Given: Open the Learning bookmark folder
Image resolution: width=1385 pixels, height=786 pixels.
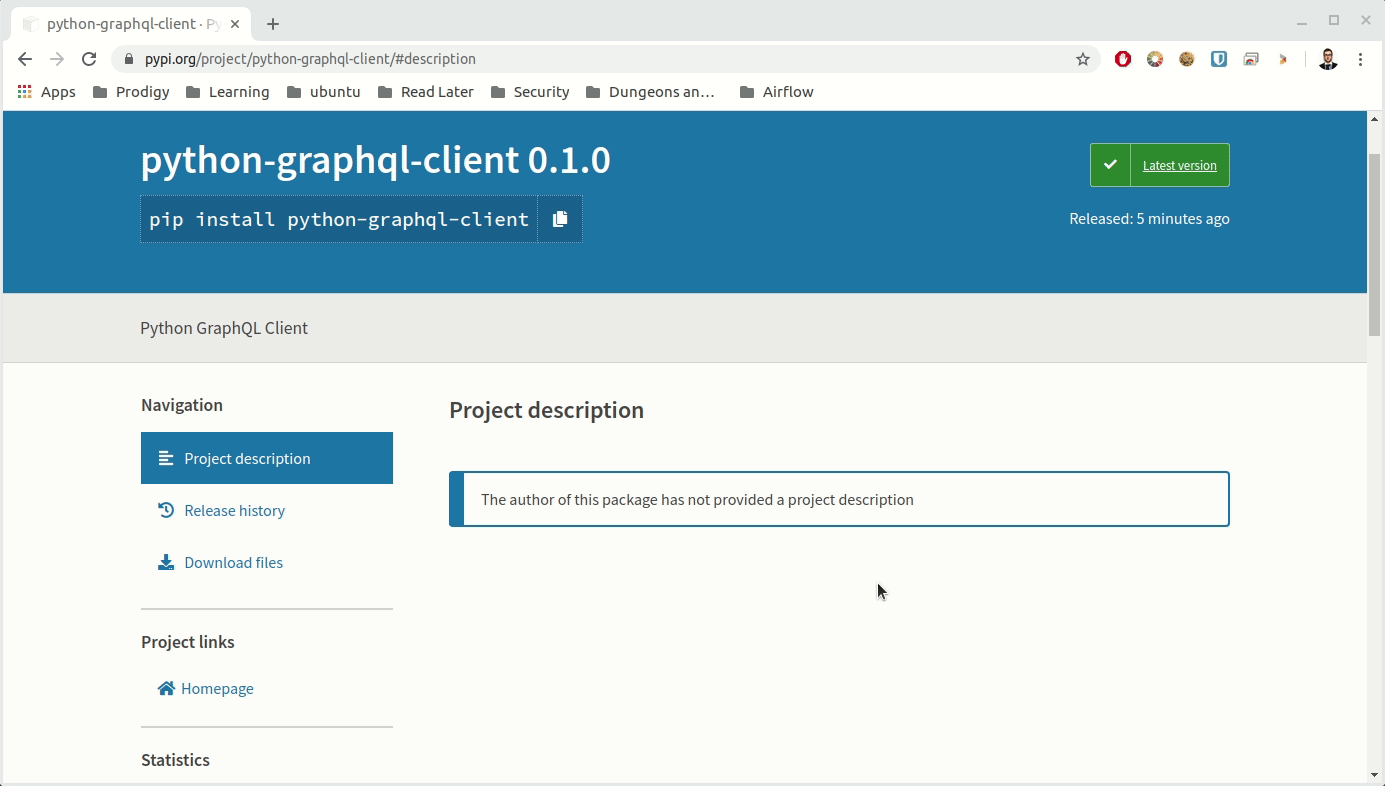Looking at the screenshot, I should coord(227,92).
